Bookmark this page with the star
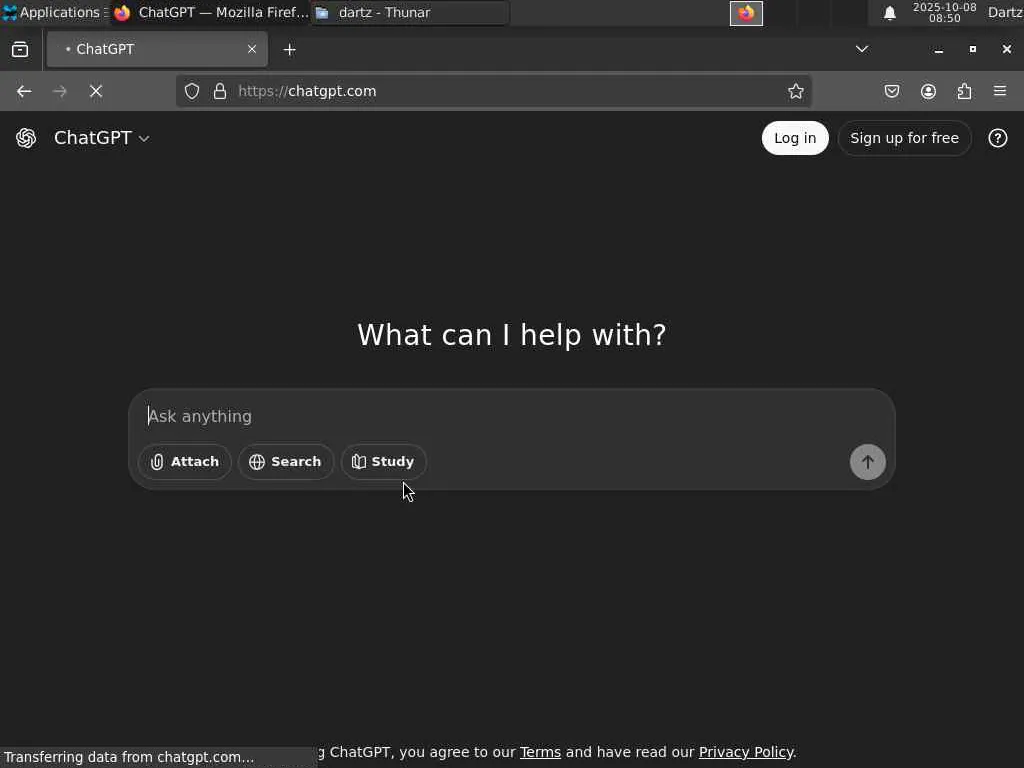Screen dimensions: 1024x768 [795, 91]
